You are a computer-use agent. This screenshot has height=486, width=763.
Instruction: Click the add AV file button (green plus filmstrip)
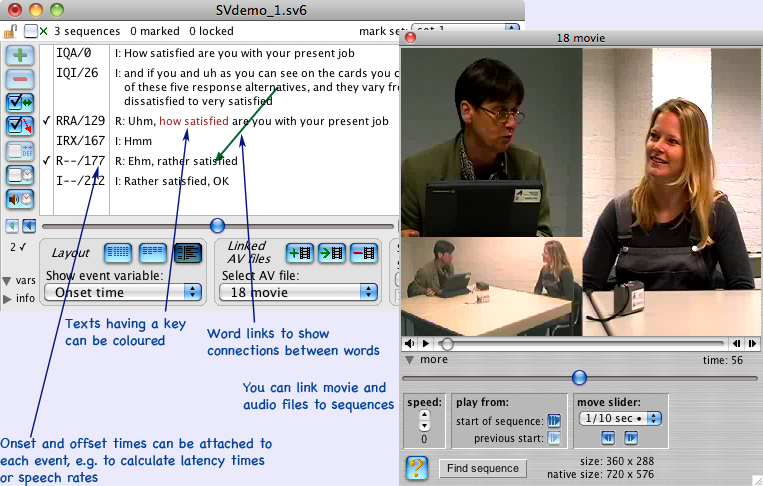(x=300, y=253)
